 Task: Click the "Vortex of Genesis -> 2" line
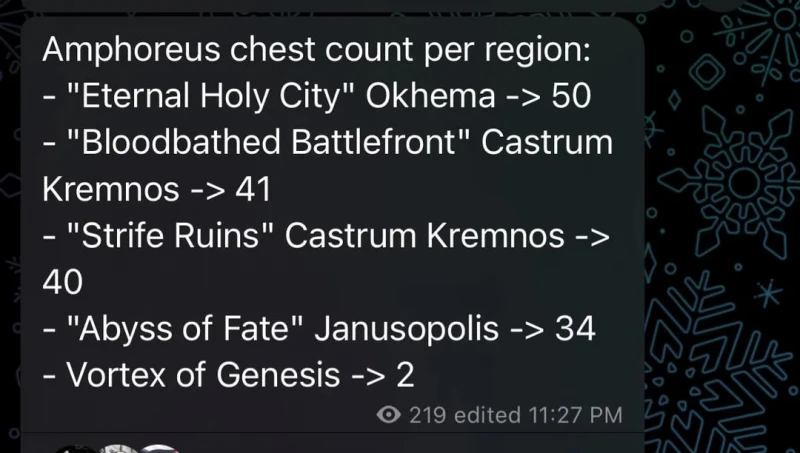click(x=228, y=375)
